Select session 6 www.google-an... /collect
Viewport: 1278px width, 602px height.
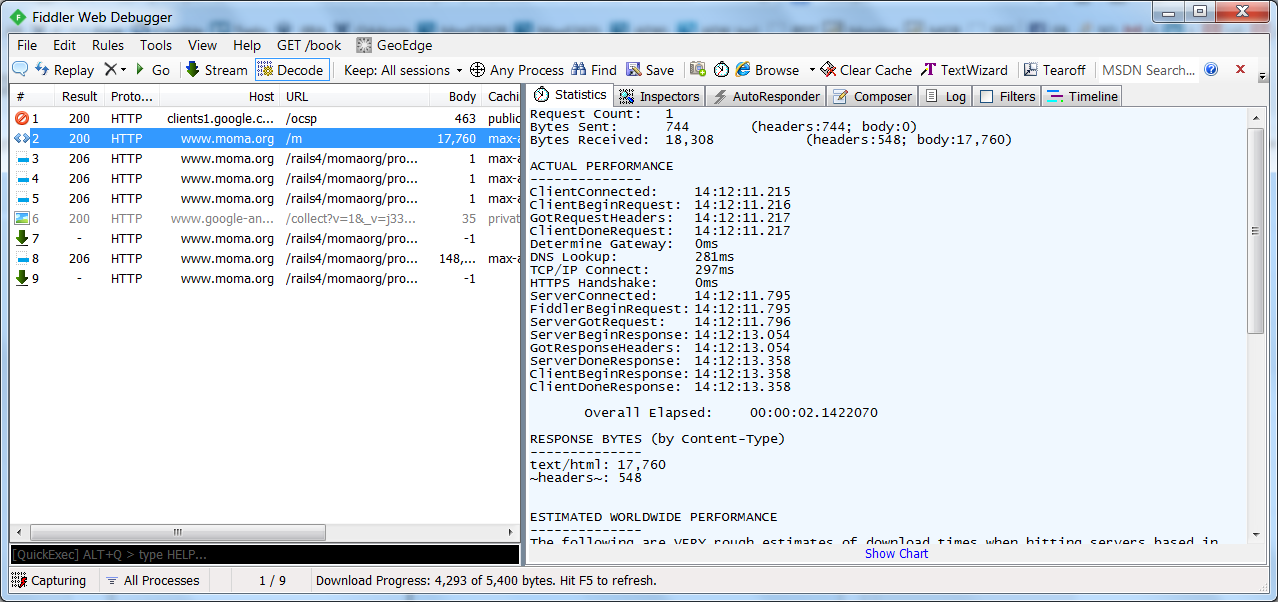[265, 218]
